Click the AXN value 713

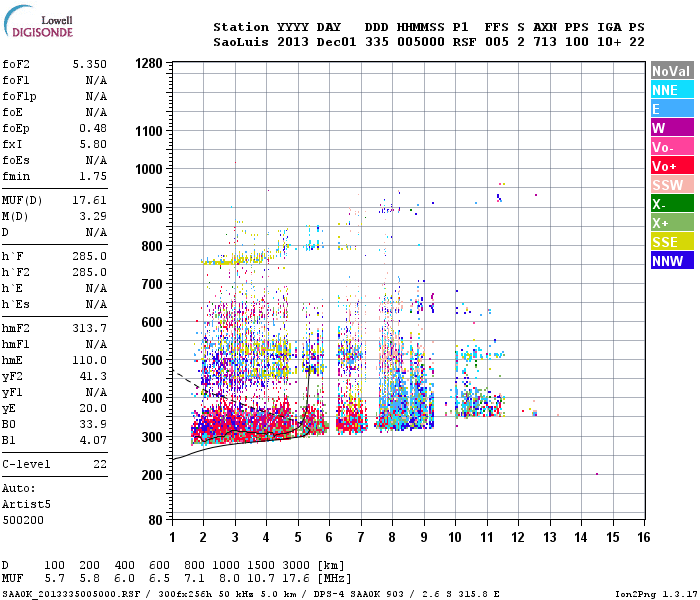545,42
